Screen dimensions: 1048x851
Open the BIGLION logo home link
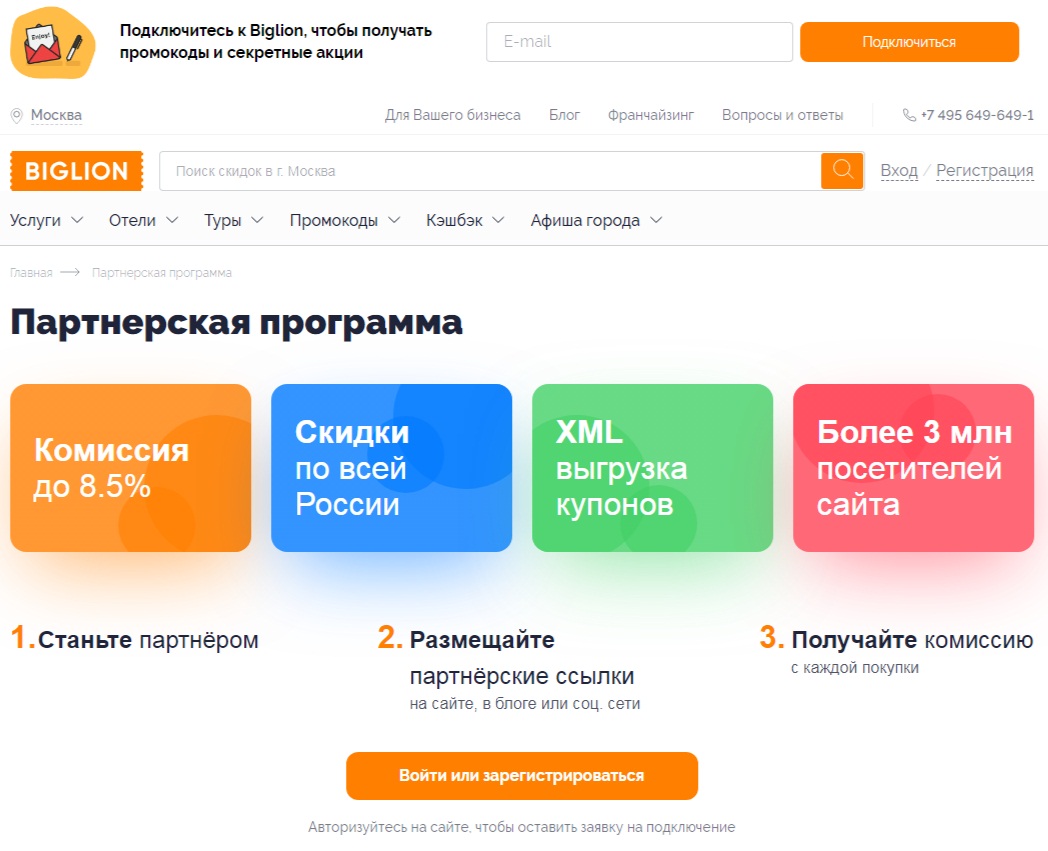pyautogui.click(x=76, y=171)
